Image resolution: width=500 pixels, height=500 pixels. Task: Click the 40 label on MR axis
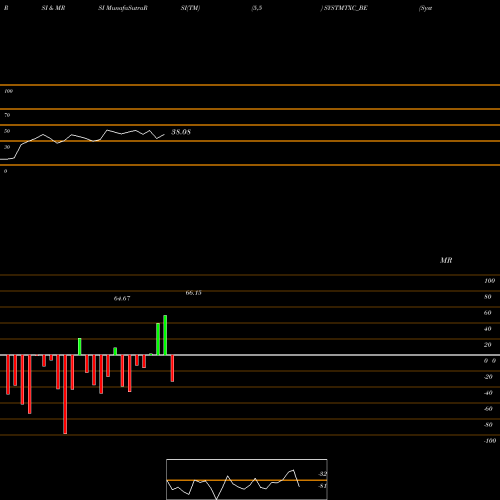(488, 329)
